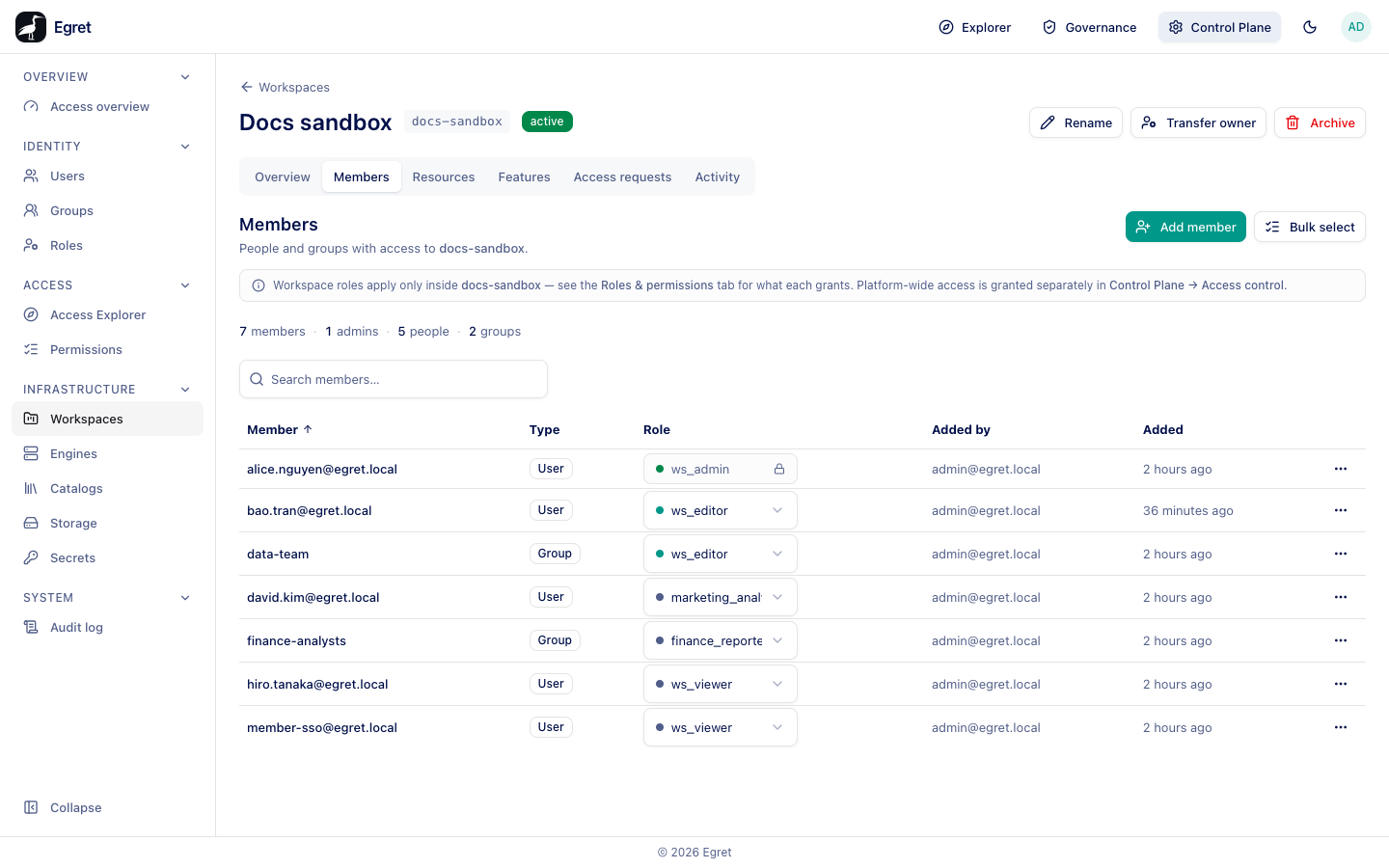The height and width of the screenshot is (868, 1389).
Task: Open more actions for data-team row
Action: (1341, 554)
